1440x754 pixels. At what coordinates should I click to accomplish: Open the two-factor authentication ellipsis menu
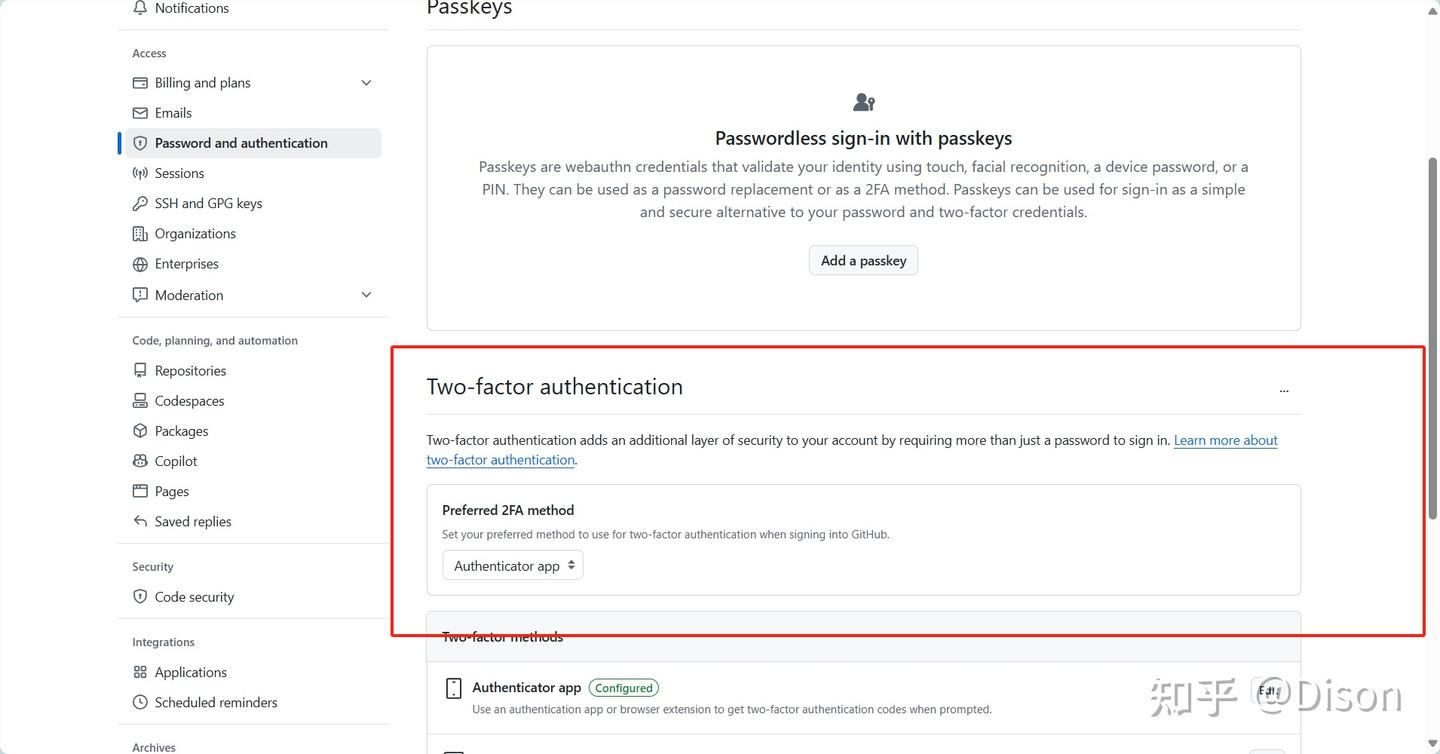click(x=1284, y=390)
